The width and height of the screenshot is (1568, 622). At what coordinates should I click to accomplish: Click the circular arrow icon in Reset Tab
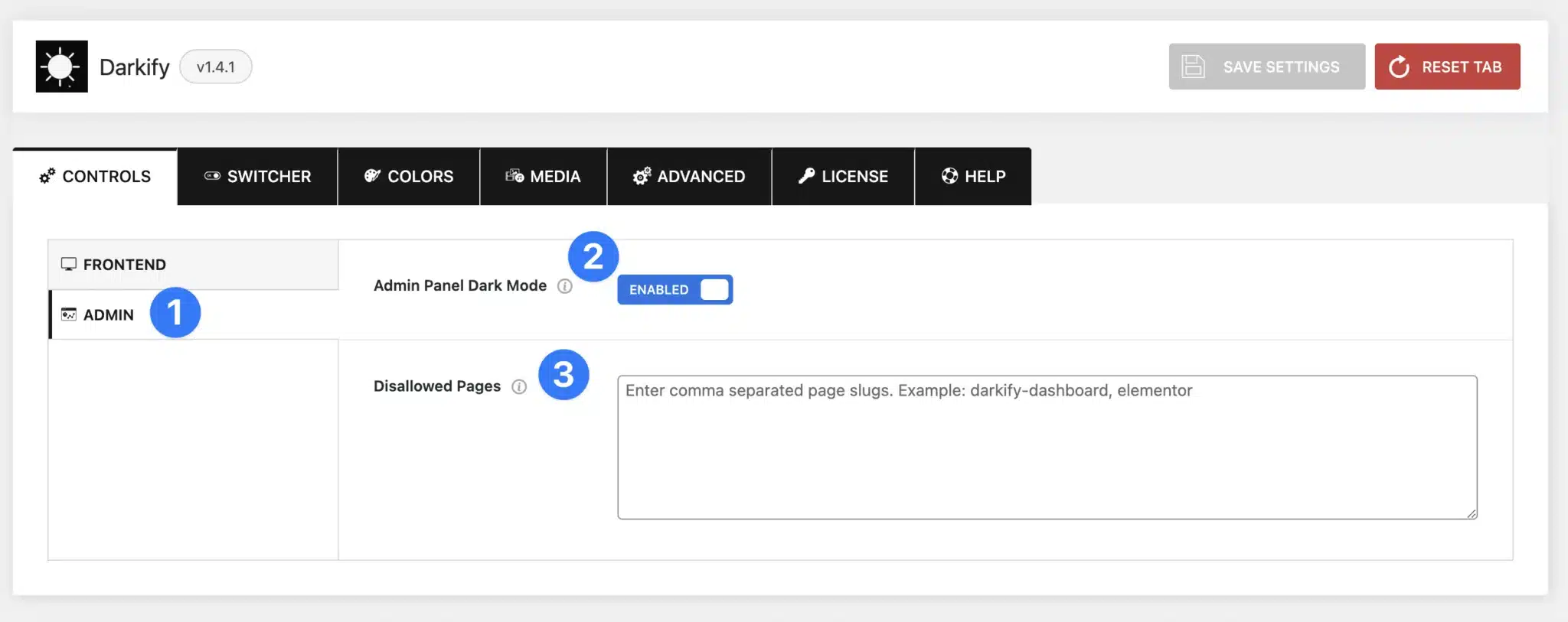(1399, 67)
